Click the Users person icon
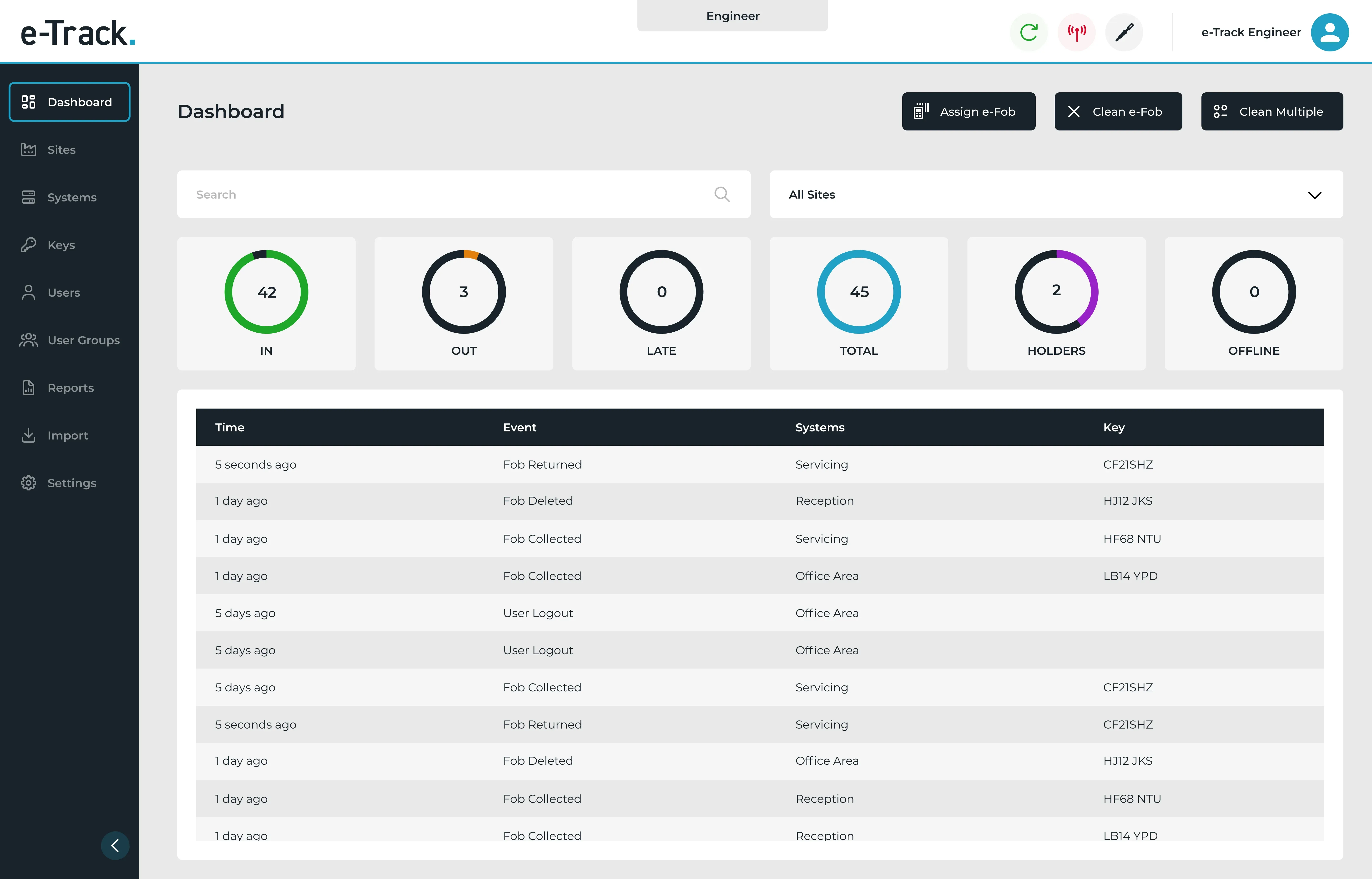The image size is (1372, 879). click(29, 292)
